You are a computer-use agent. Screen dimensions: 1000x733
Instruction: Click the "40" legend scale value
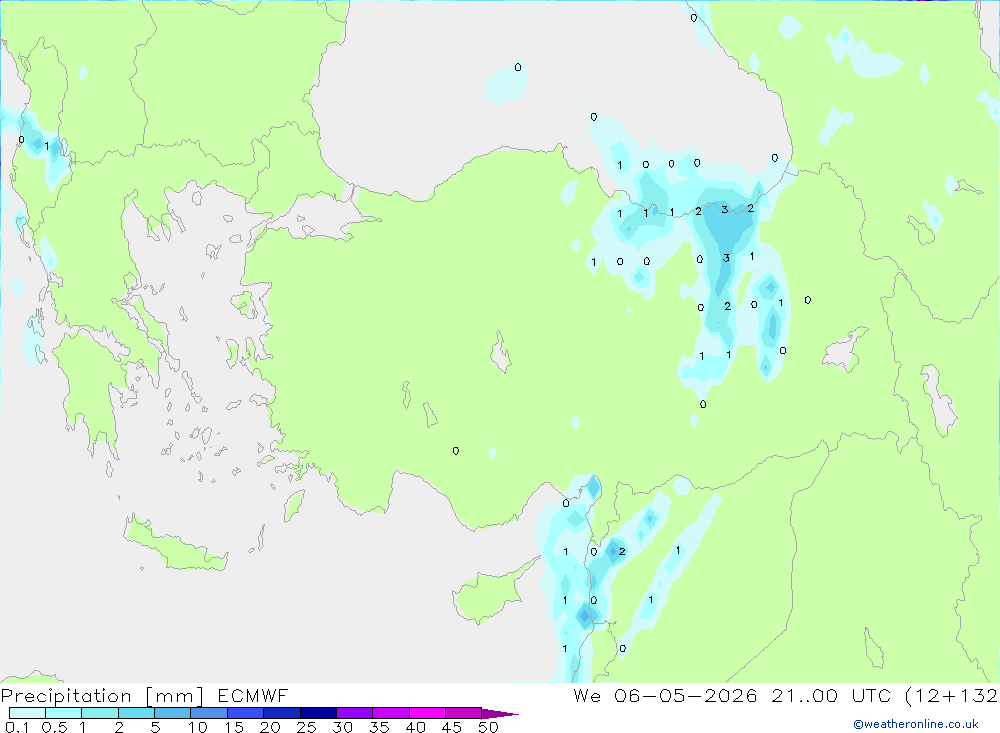click(415, 727)
